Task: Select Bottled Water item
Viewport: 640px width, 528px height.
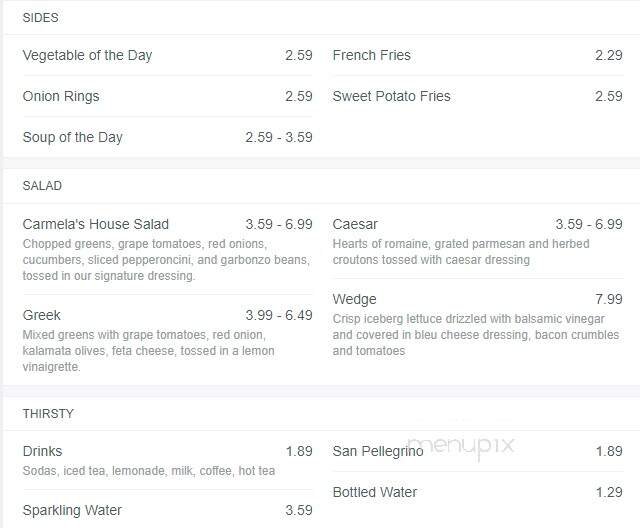Action: point(375,492)
